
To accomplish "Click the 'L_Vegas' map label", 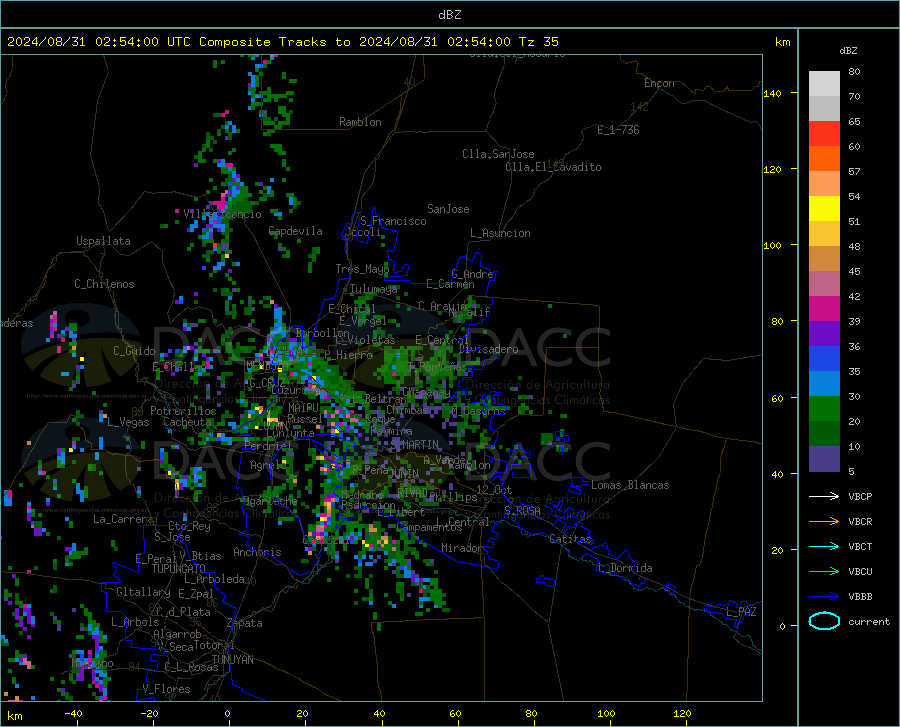I will click(128, 422).
